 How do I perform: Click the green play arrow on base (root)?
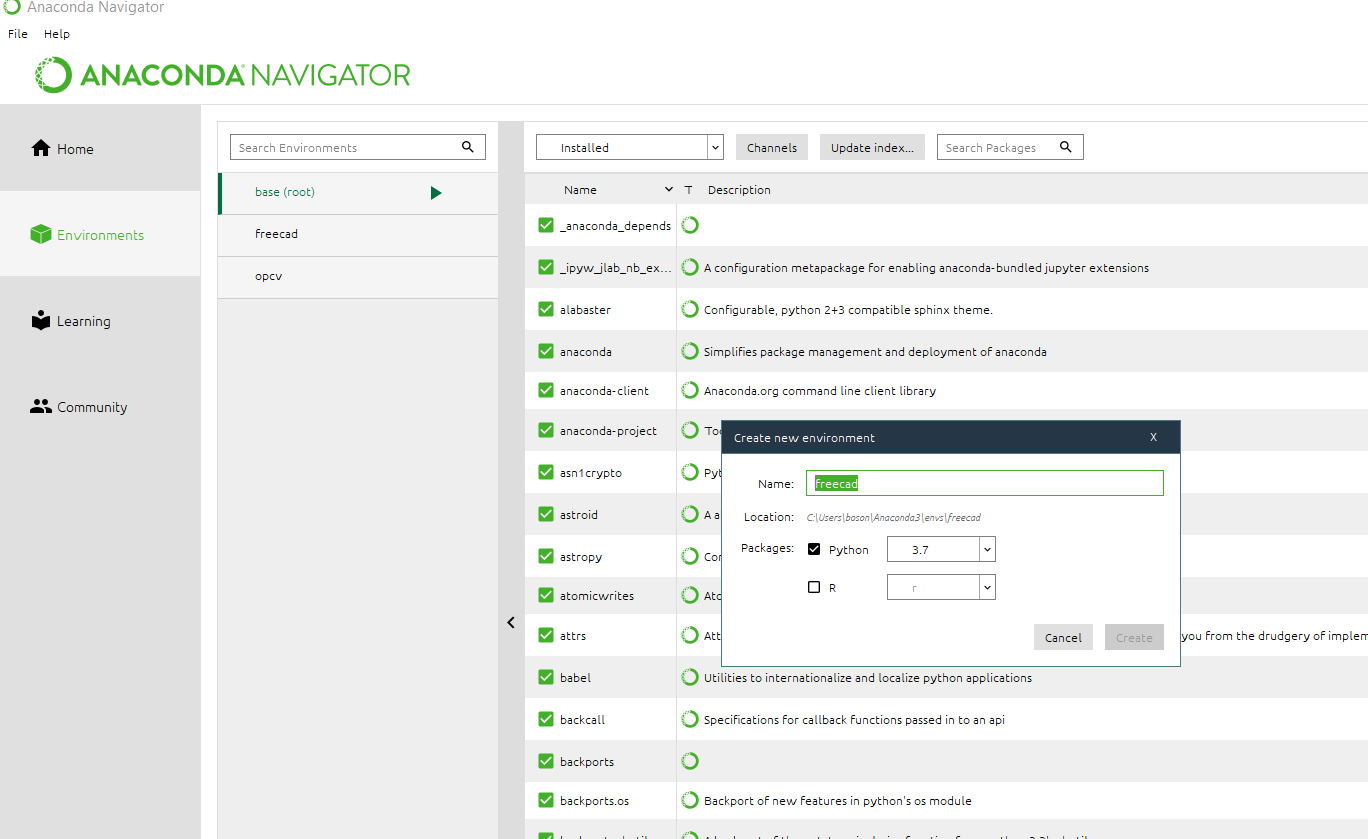click(436, 192)
